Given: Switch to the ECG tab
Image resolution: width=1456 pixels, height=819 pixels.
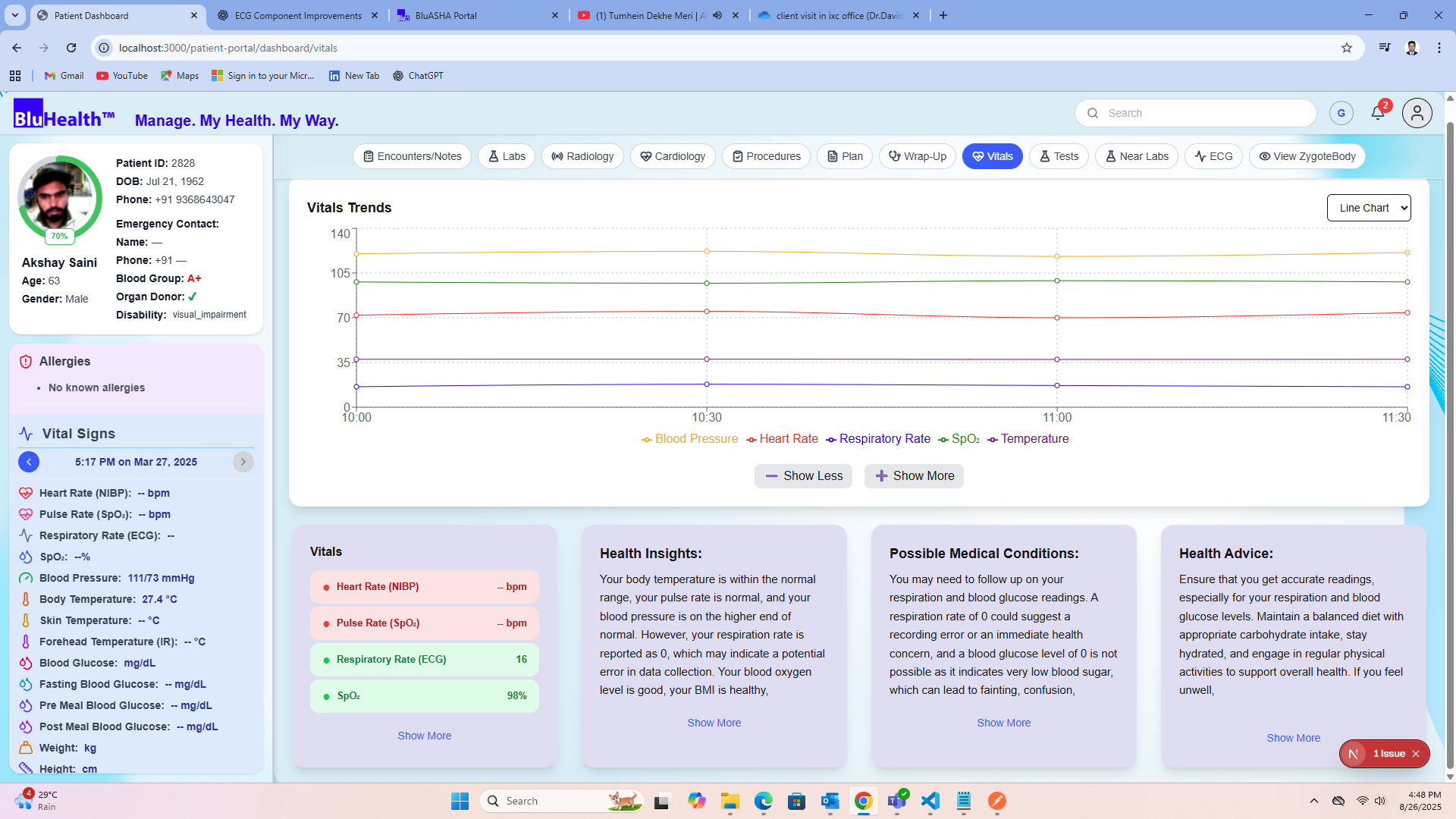Looking at the screenshot, I should pyautogui.click(x=1213, y=156).
